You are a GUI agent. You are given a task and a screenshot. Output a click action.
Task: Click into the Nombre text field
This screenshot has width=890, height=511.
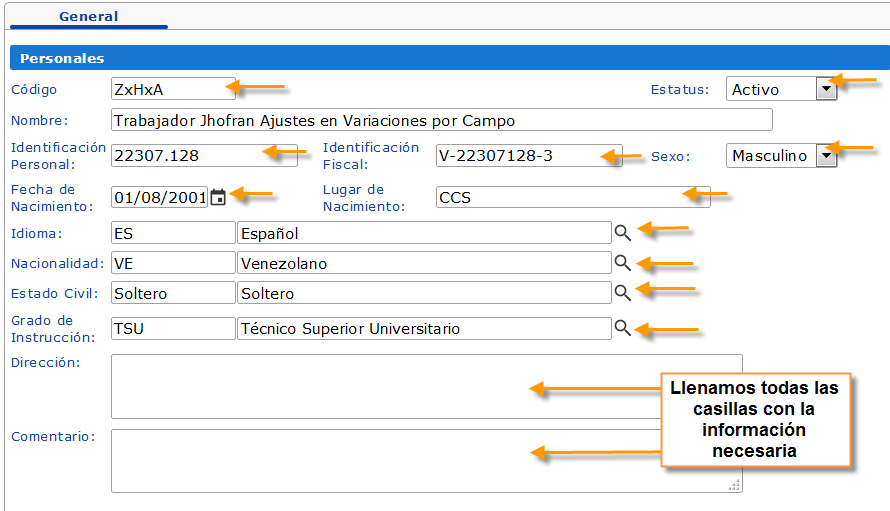pyautogui.click(x=441, y=120)
